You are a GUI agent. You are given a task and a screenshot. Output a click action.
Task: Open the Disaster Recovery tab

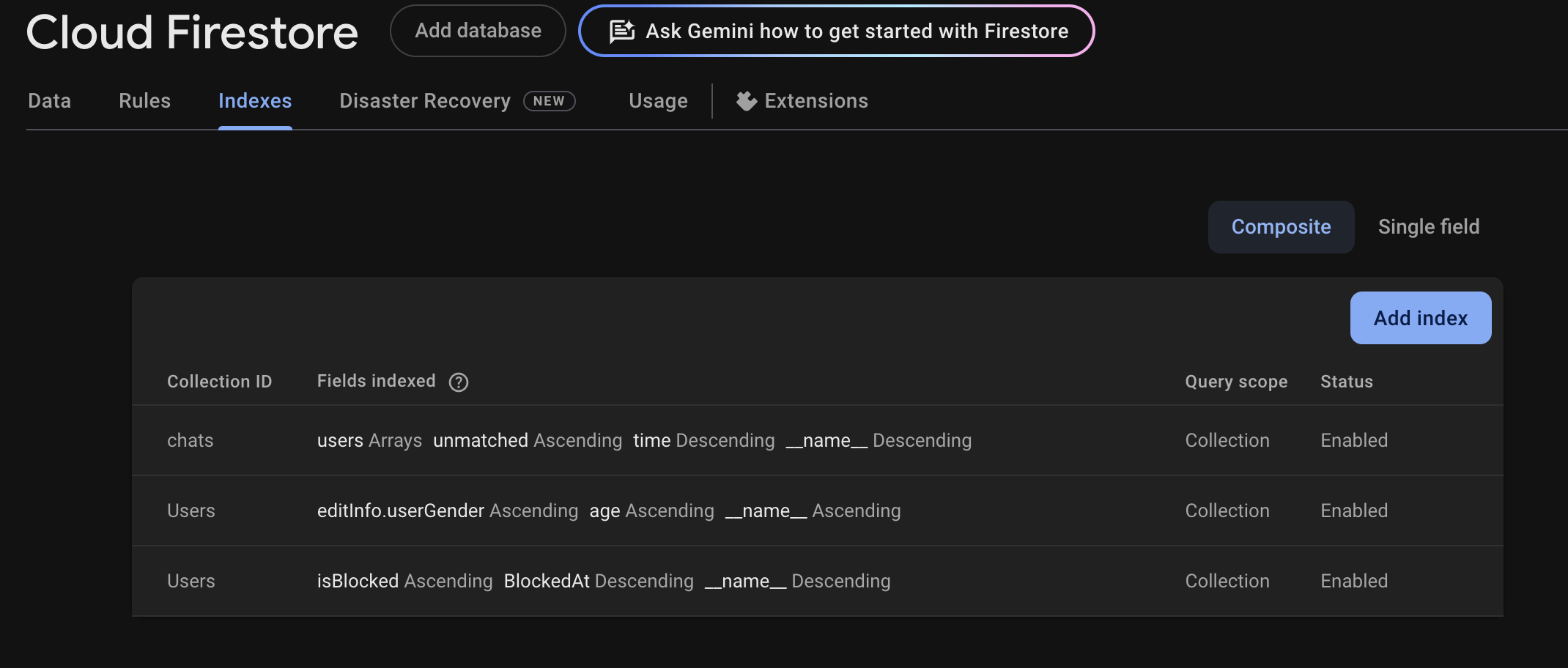(x=425, y=101)
